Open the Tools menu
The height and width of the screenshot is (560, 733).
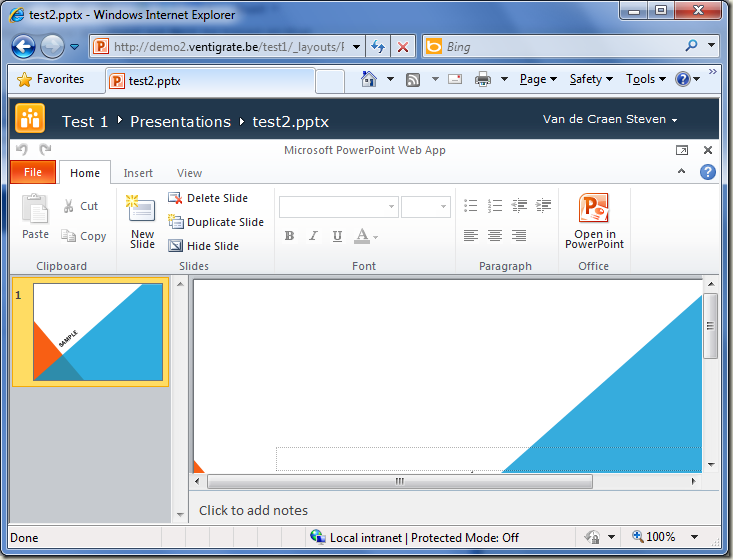pyautogui.click(x=646, y=79)
